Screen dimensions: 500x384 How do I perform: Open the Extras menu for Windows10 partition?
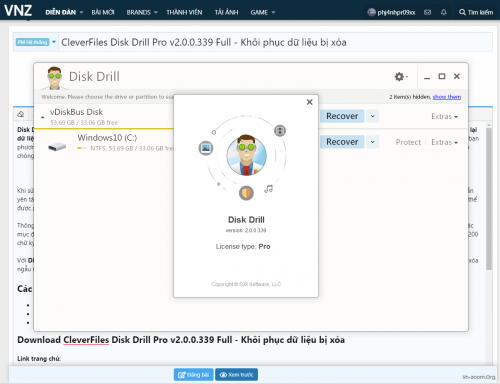tap(444, 142)
